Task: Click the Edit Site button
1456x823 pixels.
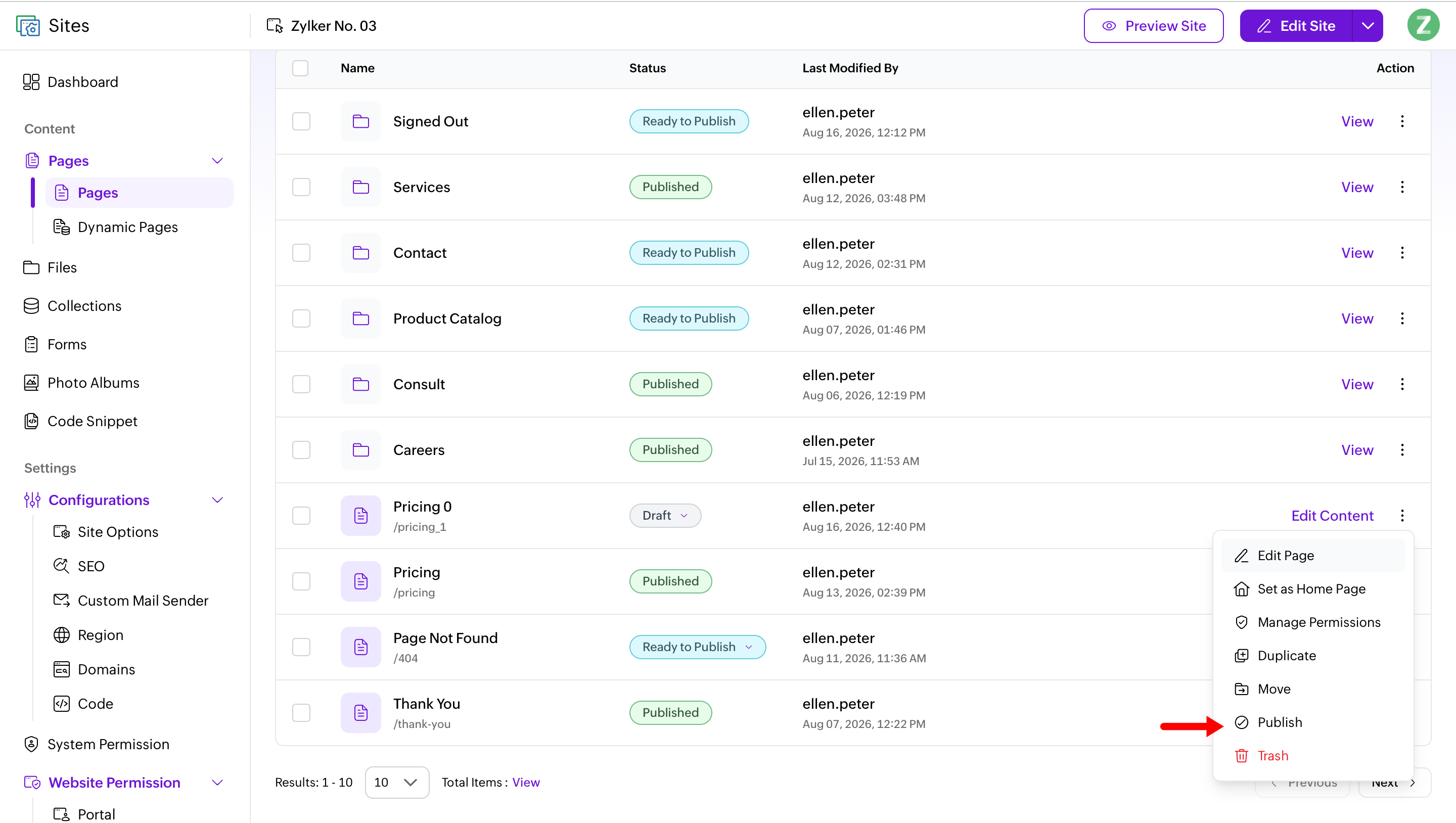Action: (x=1295, y=25)
